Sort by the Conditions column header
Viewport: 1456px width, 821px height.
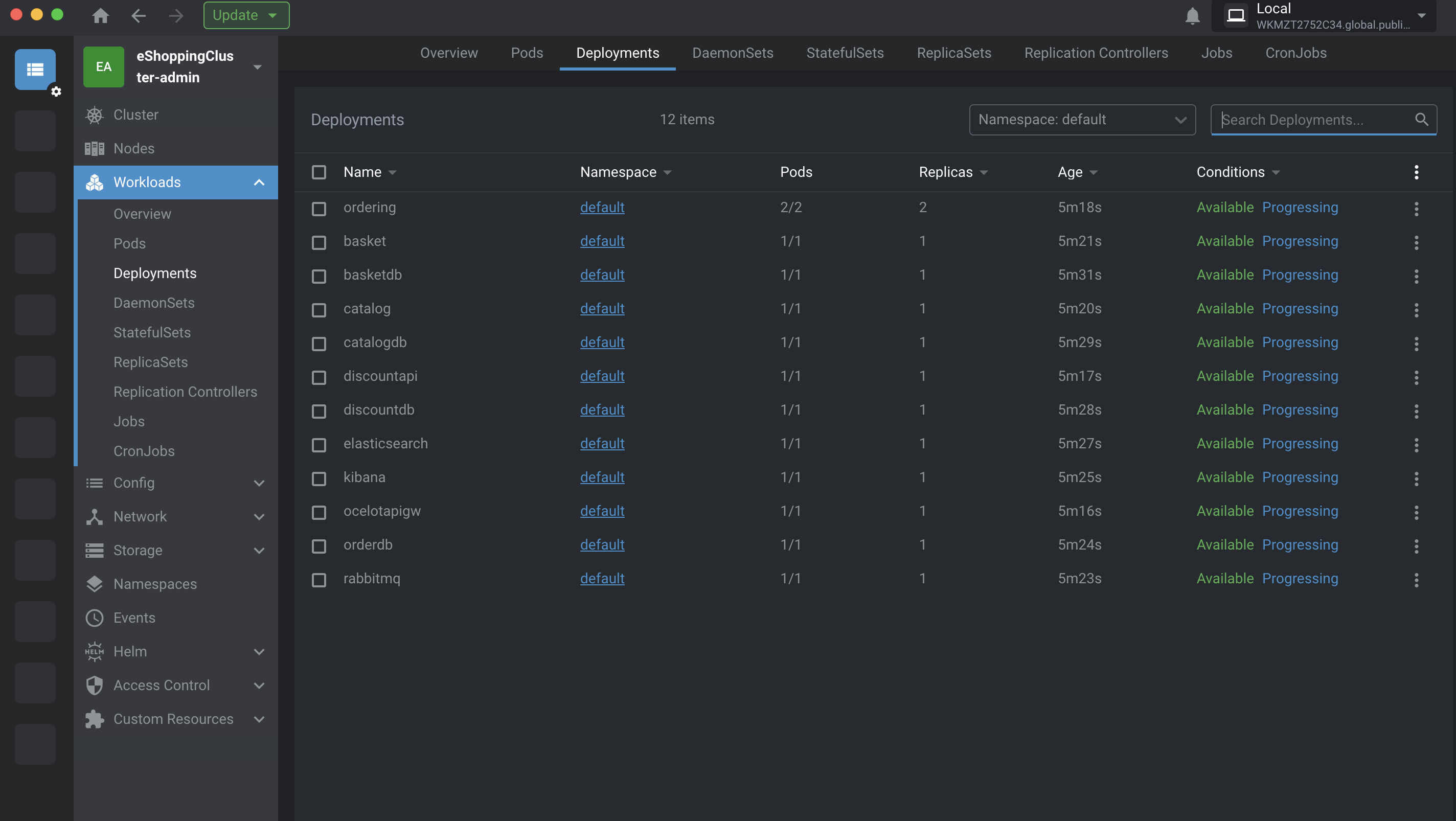tap(1238, 172)
